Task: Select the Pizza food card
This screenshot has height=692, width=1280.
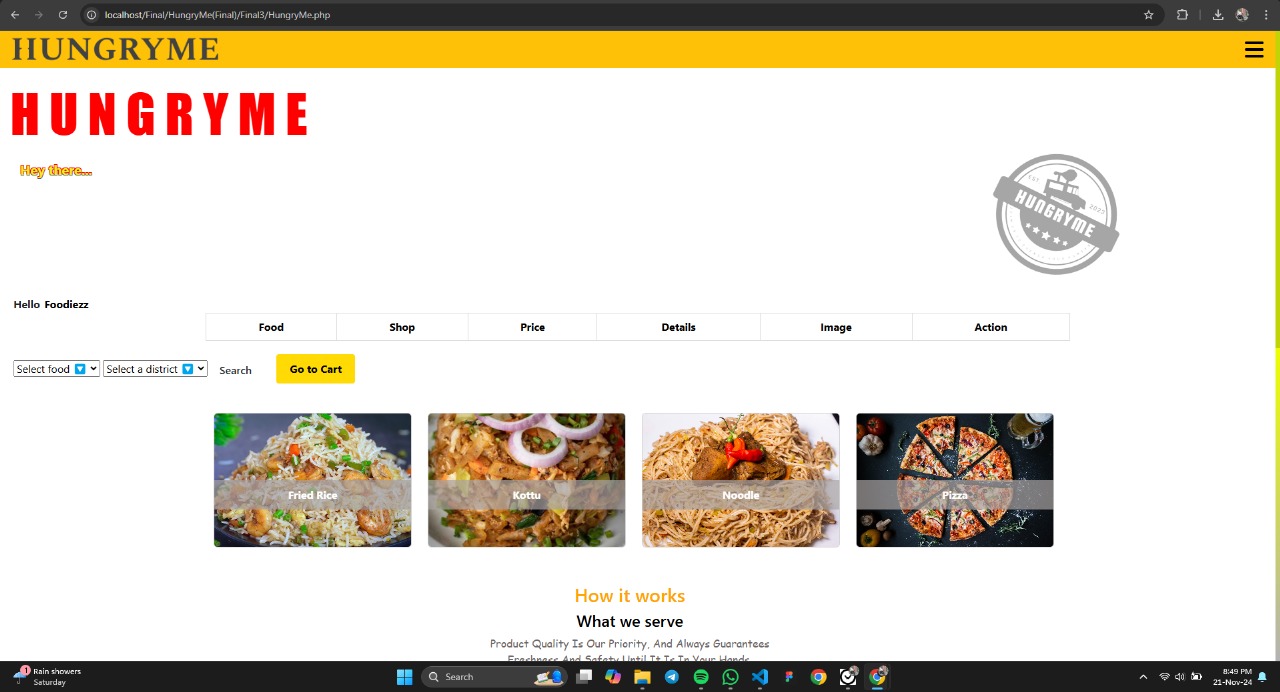Action: click(x=954, y=480)
